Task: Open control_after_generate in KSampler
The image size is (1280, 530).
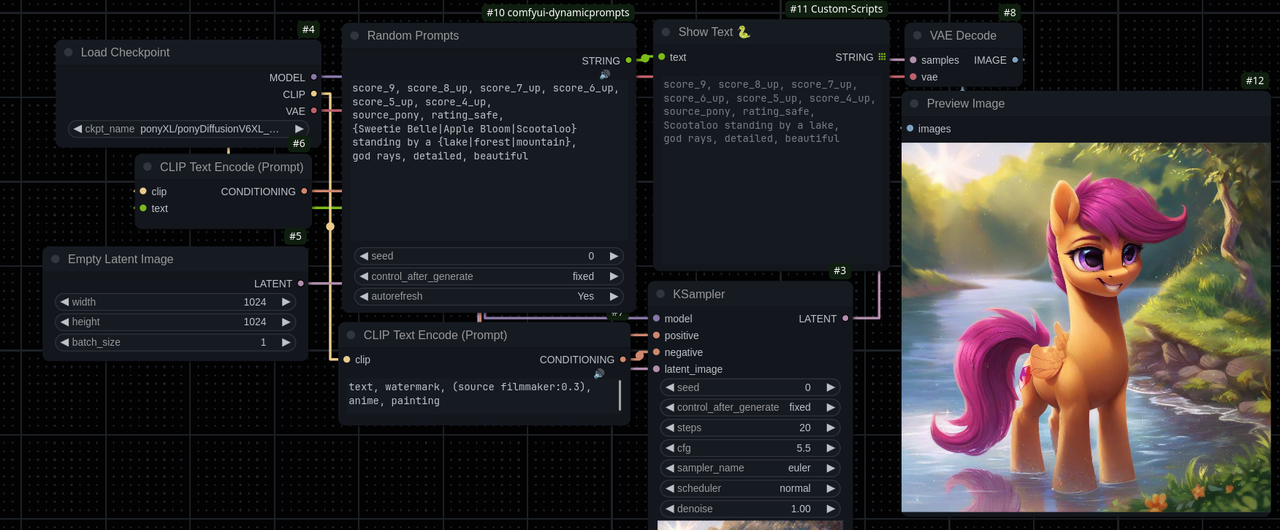Action: click(750, 407)
